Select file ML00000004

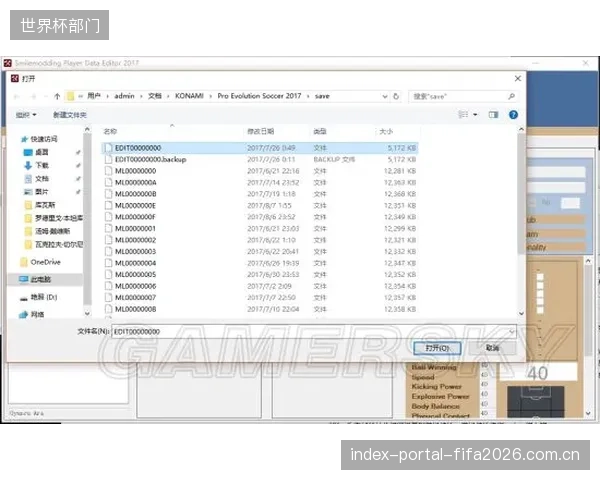point(260,263)
